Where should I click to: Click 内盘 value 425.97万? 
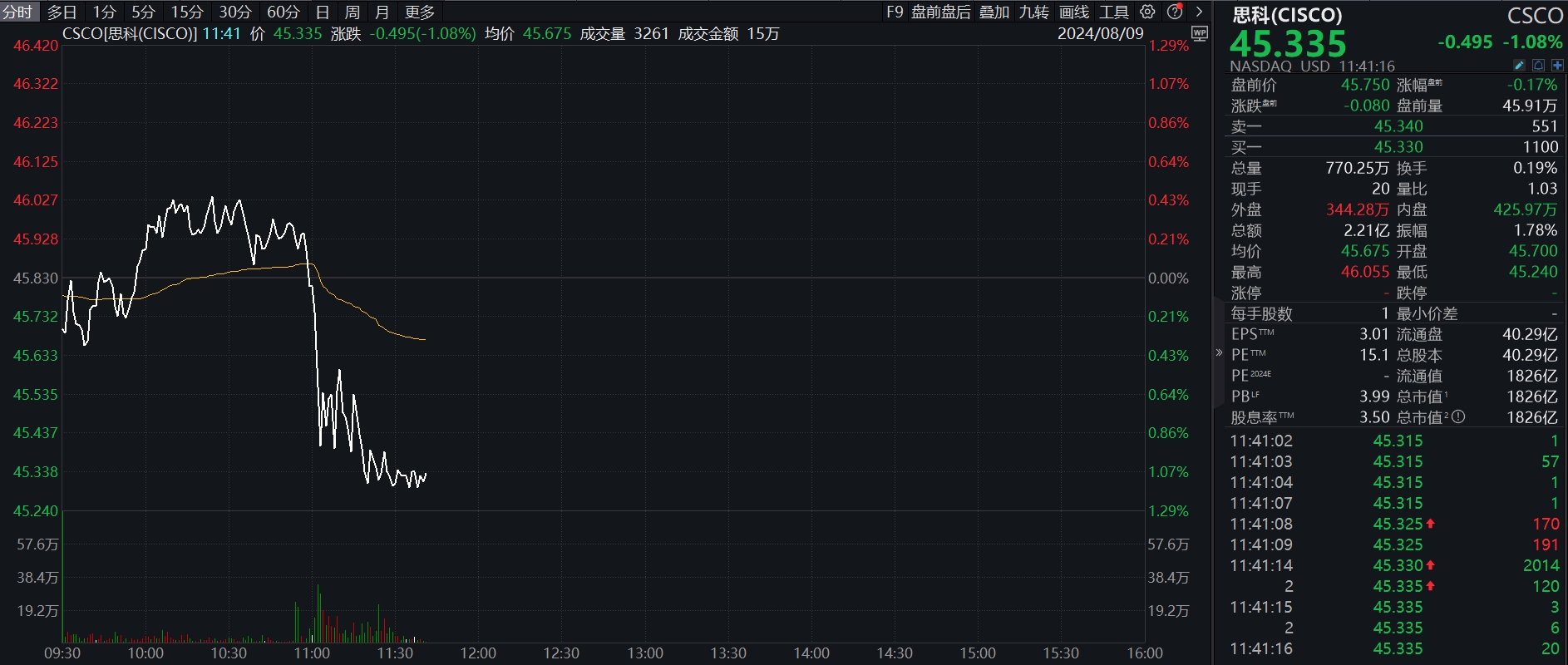(x=1526, y=209)
